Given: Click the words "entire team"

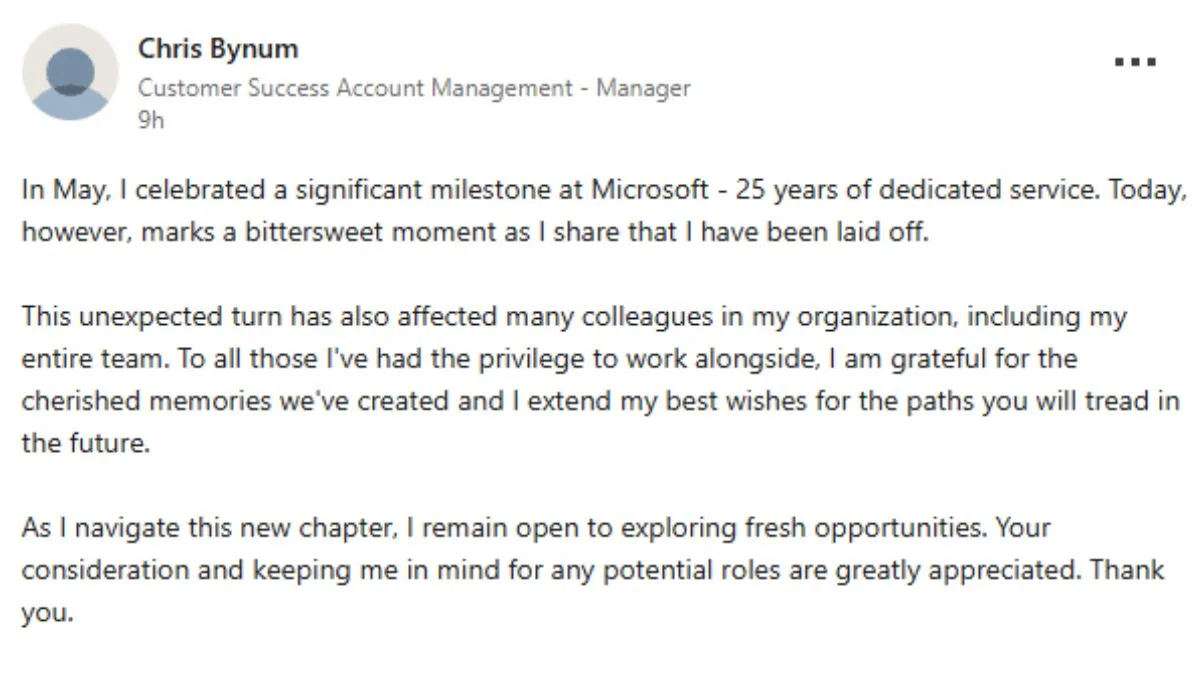Looking at the screenshot, I should [77, 357].
